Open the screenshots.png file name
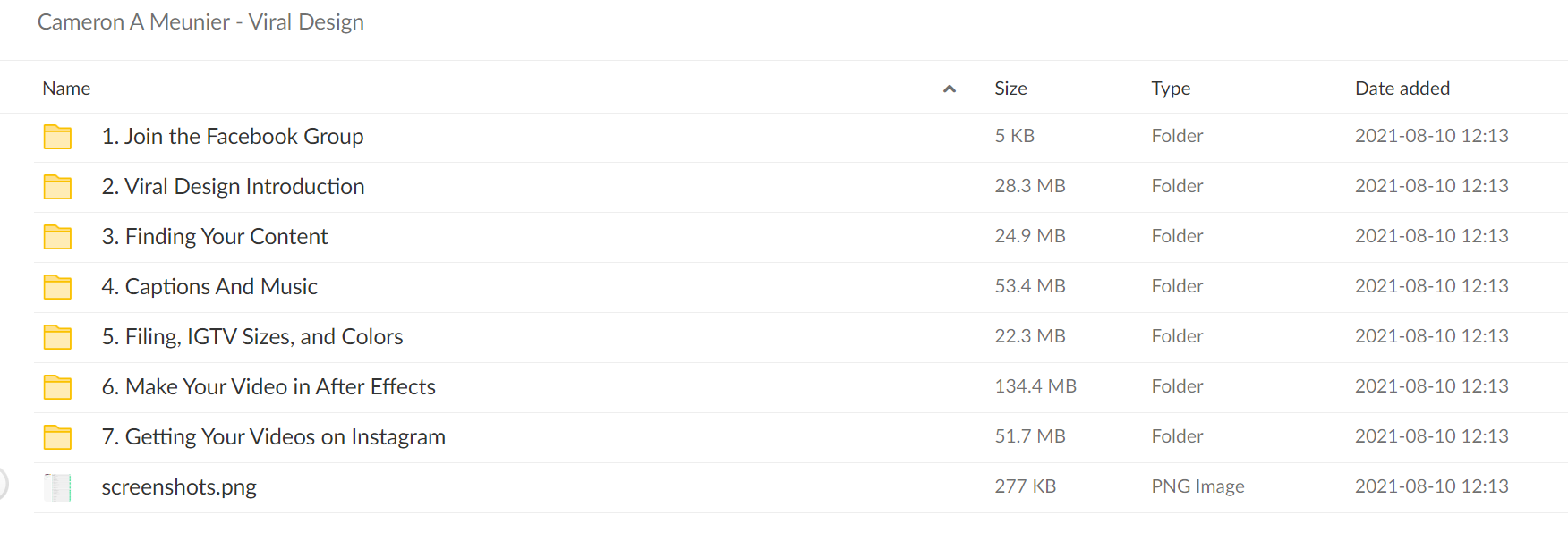The width and height of the screenshot is (1568, 541). point(179,487)
